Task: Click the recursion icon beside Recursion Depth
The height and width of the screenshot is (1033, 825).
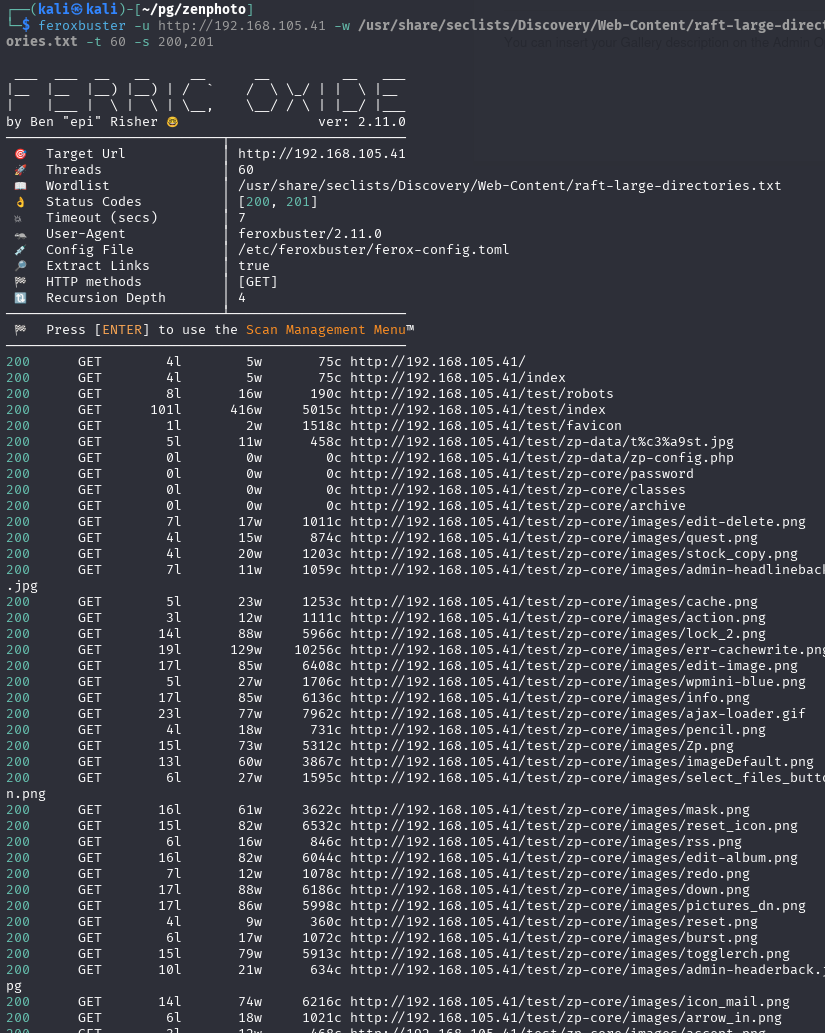Action: pyautogui.click(x=20, y=298)
